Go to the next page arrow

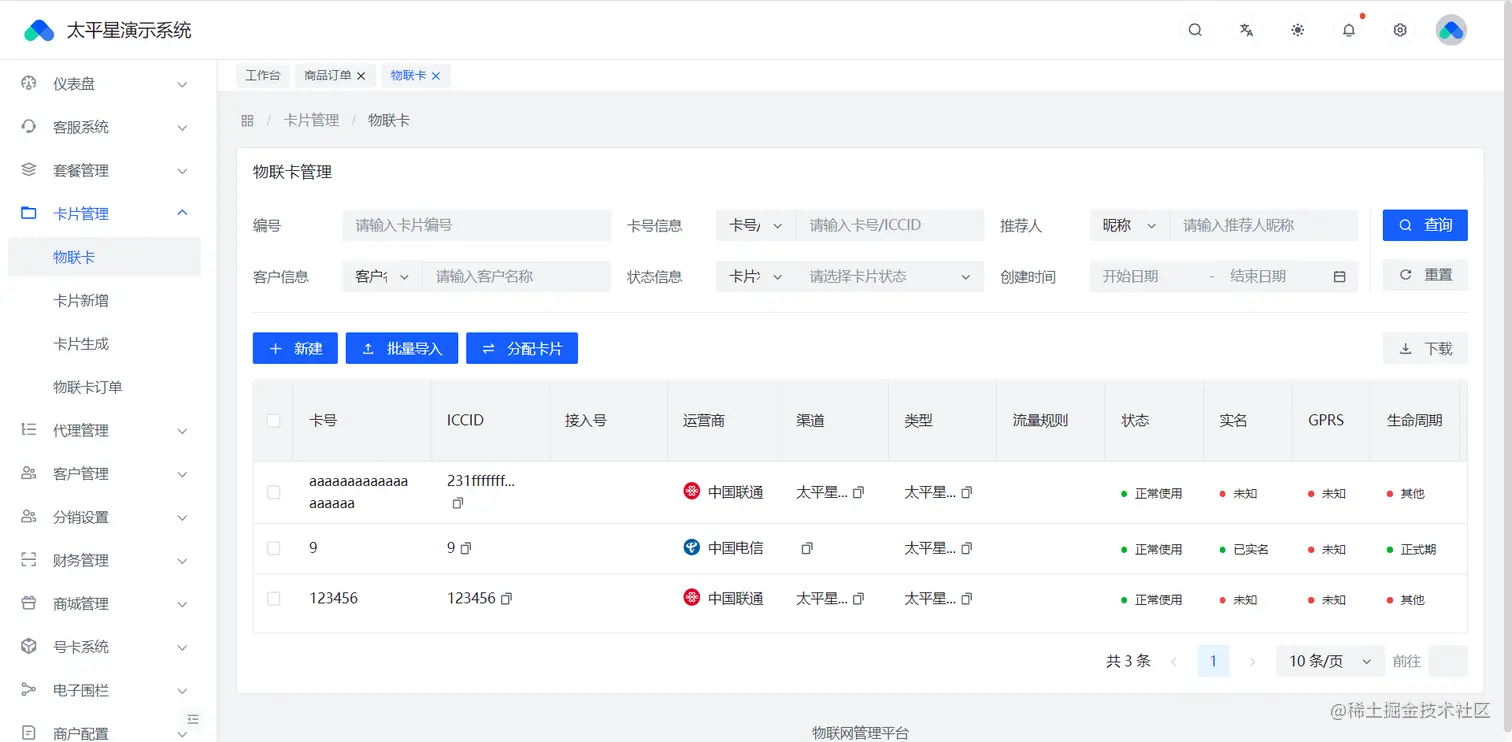1252,661
